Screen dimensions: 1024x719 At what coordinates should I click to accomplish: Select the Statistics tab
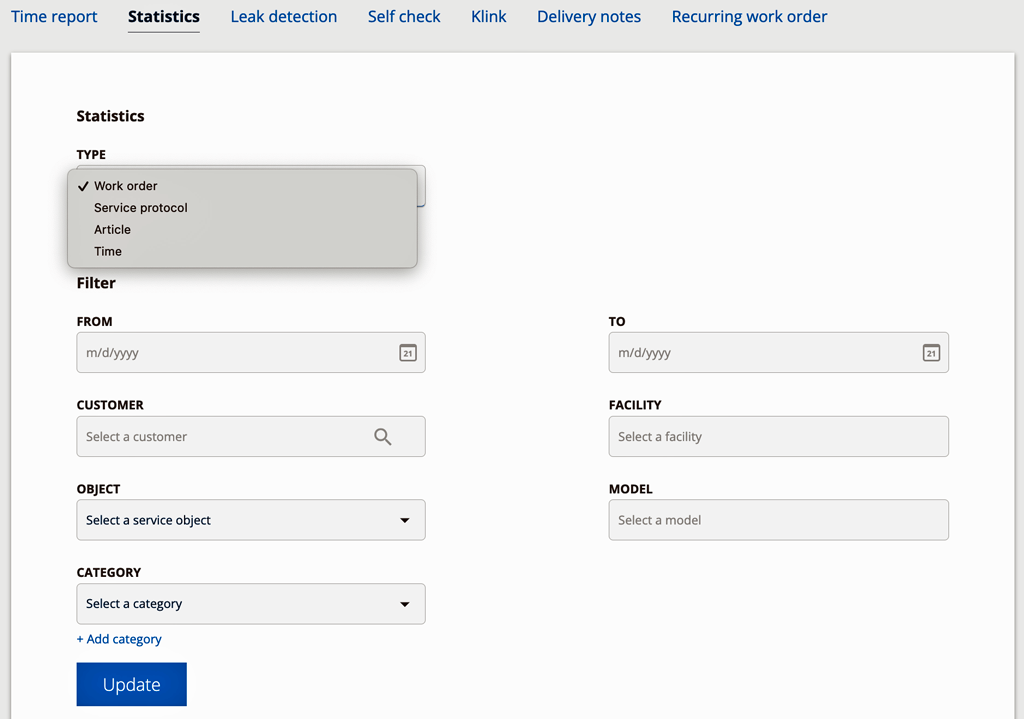(164, 16)
